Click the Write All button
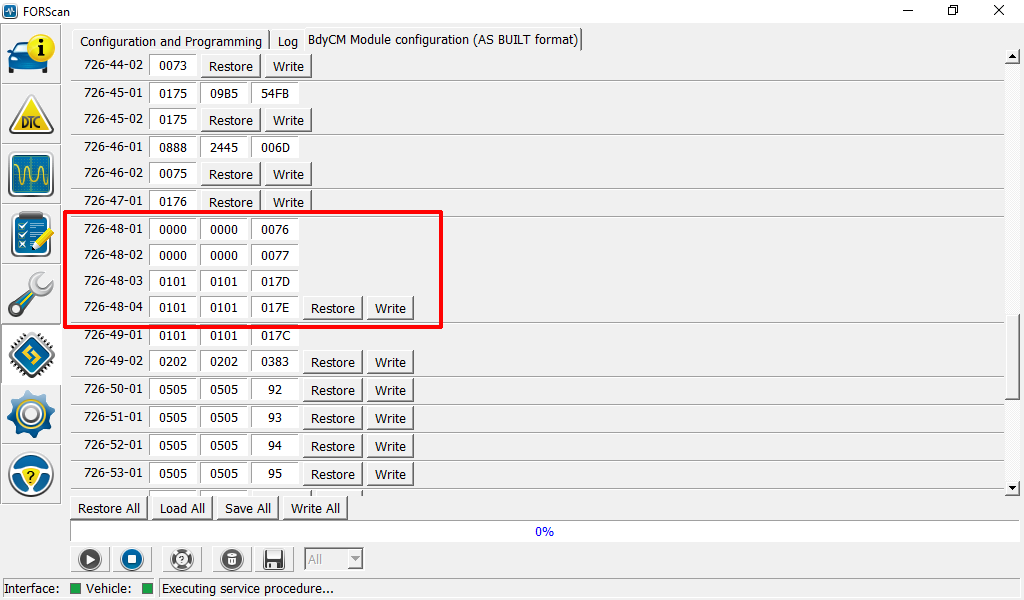Image resolution: width=1024 pixels, height=600 pixels. 315,509
